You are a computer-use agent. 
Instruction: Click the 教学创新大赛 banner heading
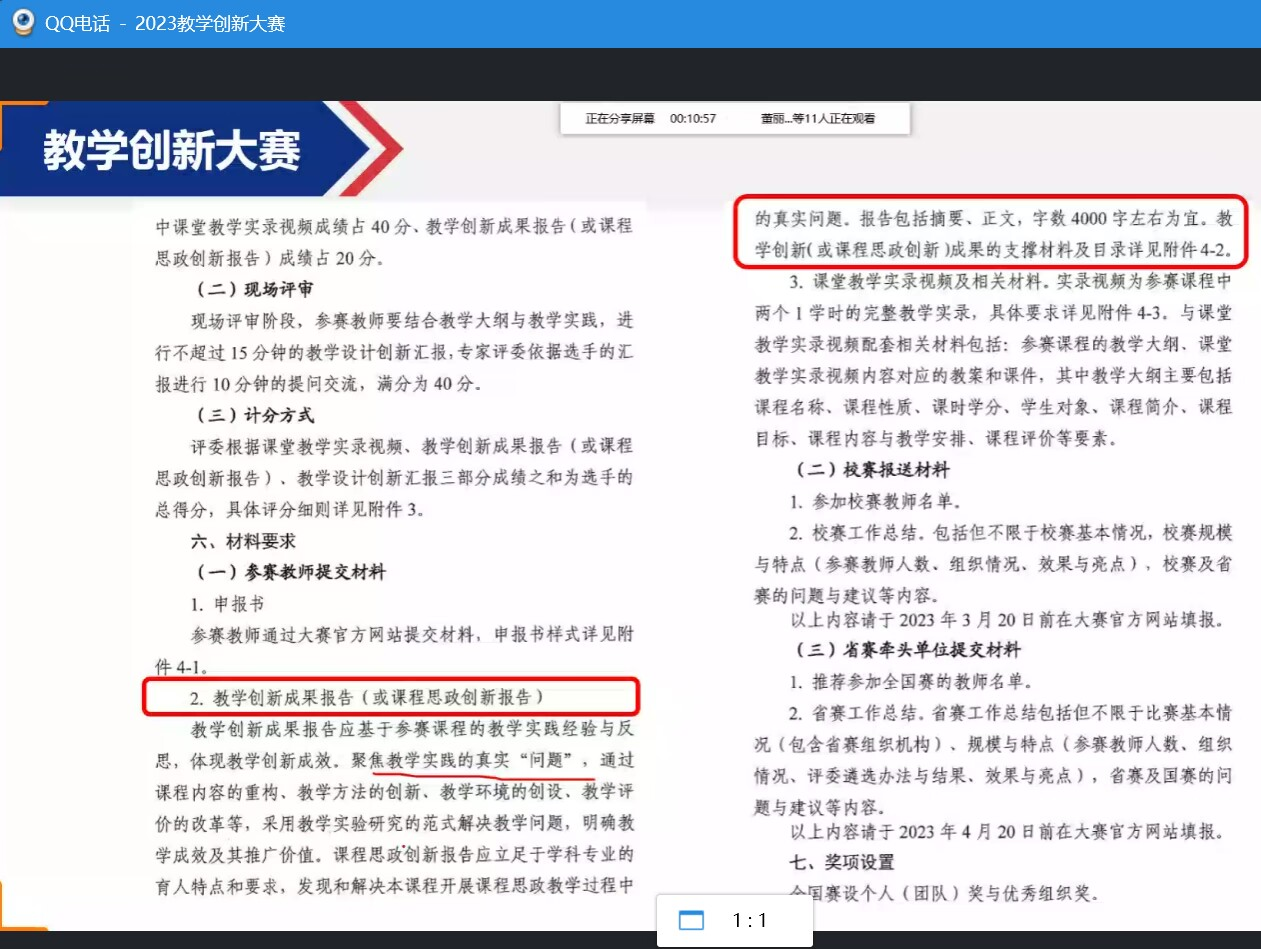(171, 151)
